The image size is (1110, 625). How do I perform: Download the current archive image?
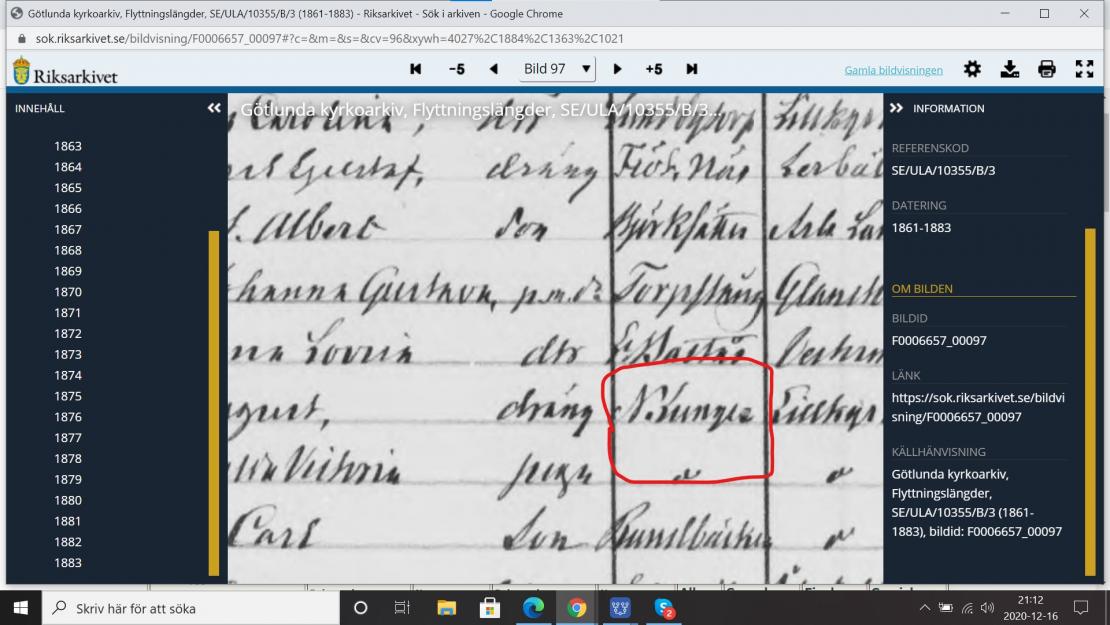(x=1010, y=69)
